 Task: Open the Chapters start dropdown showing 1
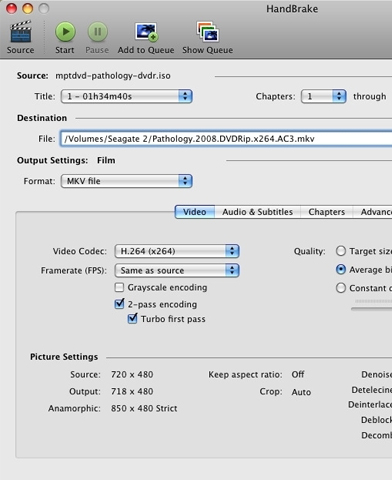tap(323, 97)
